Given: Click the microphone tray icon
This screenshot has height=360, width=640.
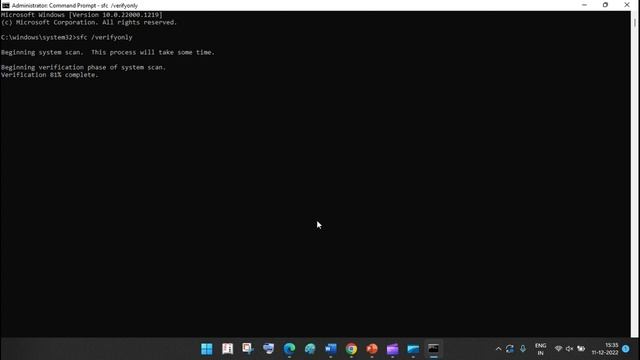Looking at the screenshot, I should (523, 349).
